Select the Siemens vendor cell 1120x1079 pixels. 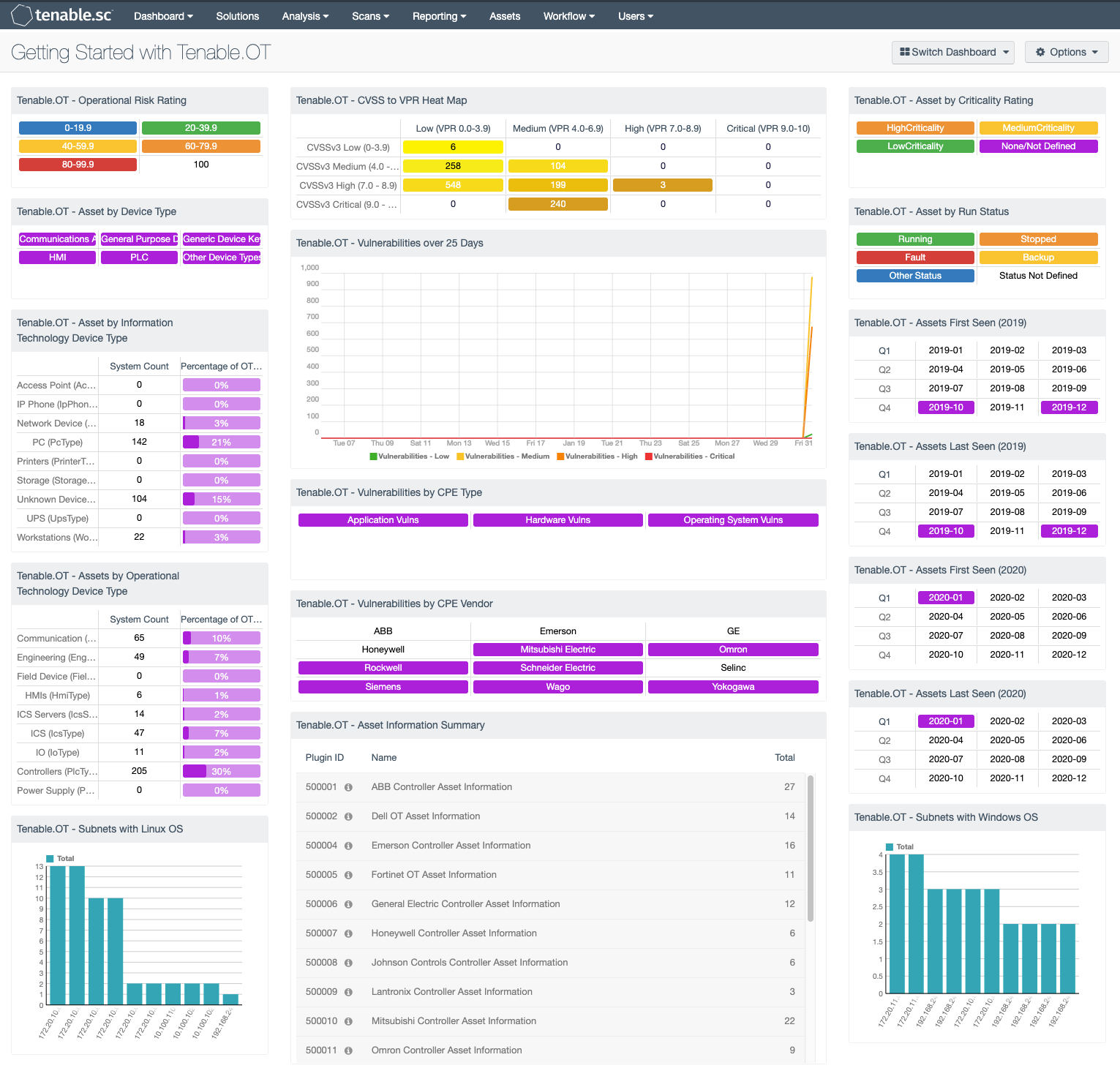point(383,687)
